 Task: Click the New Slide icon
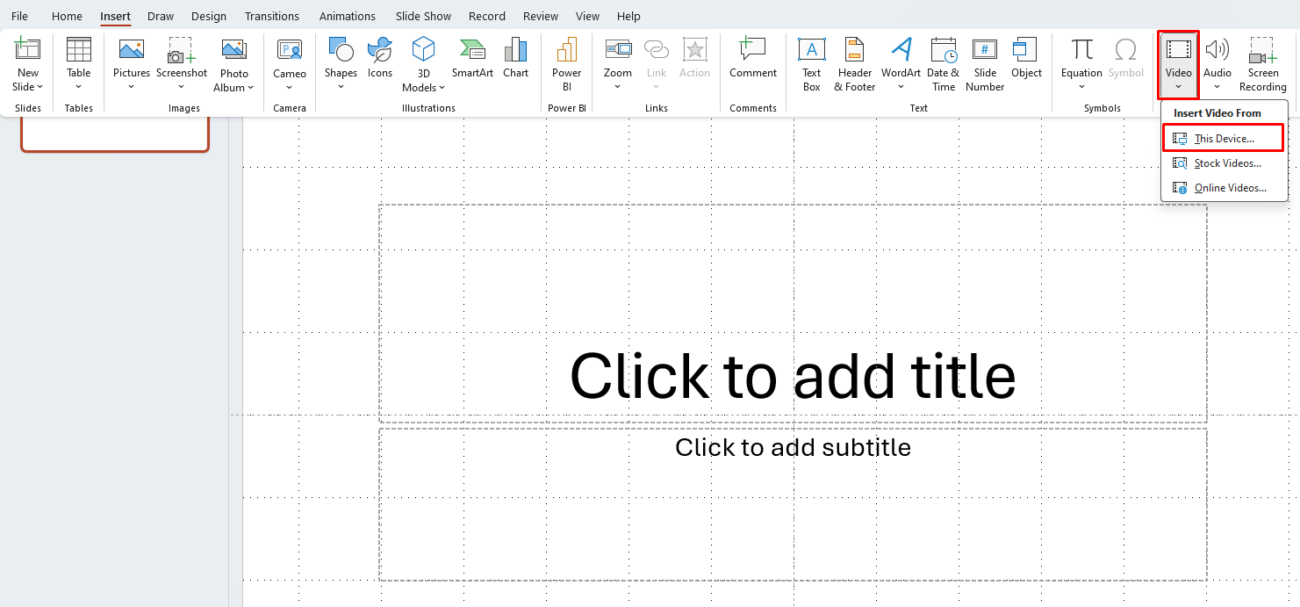click(28, 50)
